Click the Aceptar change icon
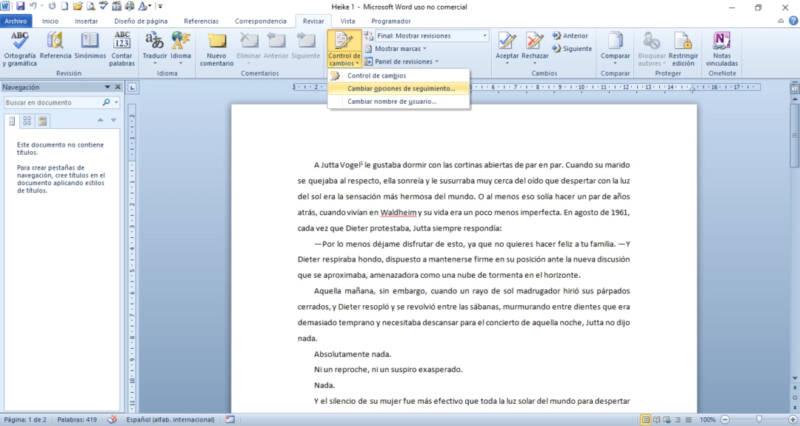This screenshot has width=800, height=426. click(x=507, y=46)
